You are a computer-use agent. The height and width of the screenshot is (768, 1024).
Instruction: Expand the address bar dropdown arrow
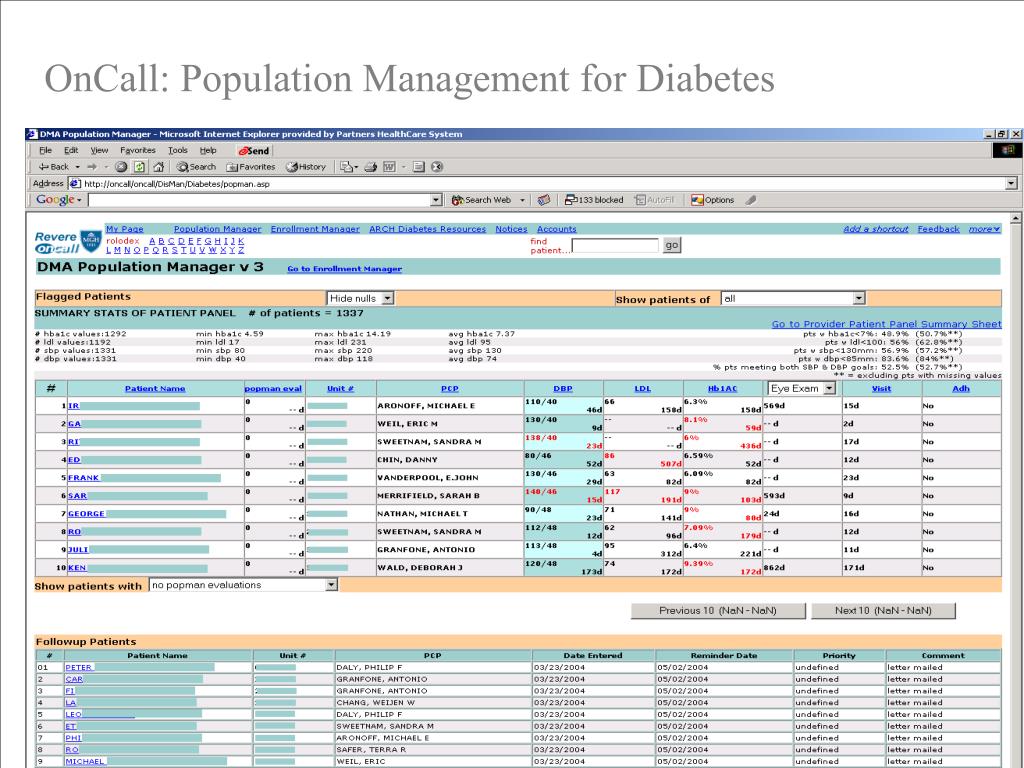(1012, 184)
